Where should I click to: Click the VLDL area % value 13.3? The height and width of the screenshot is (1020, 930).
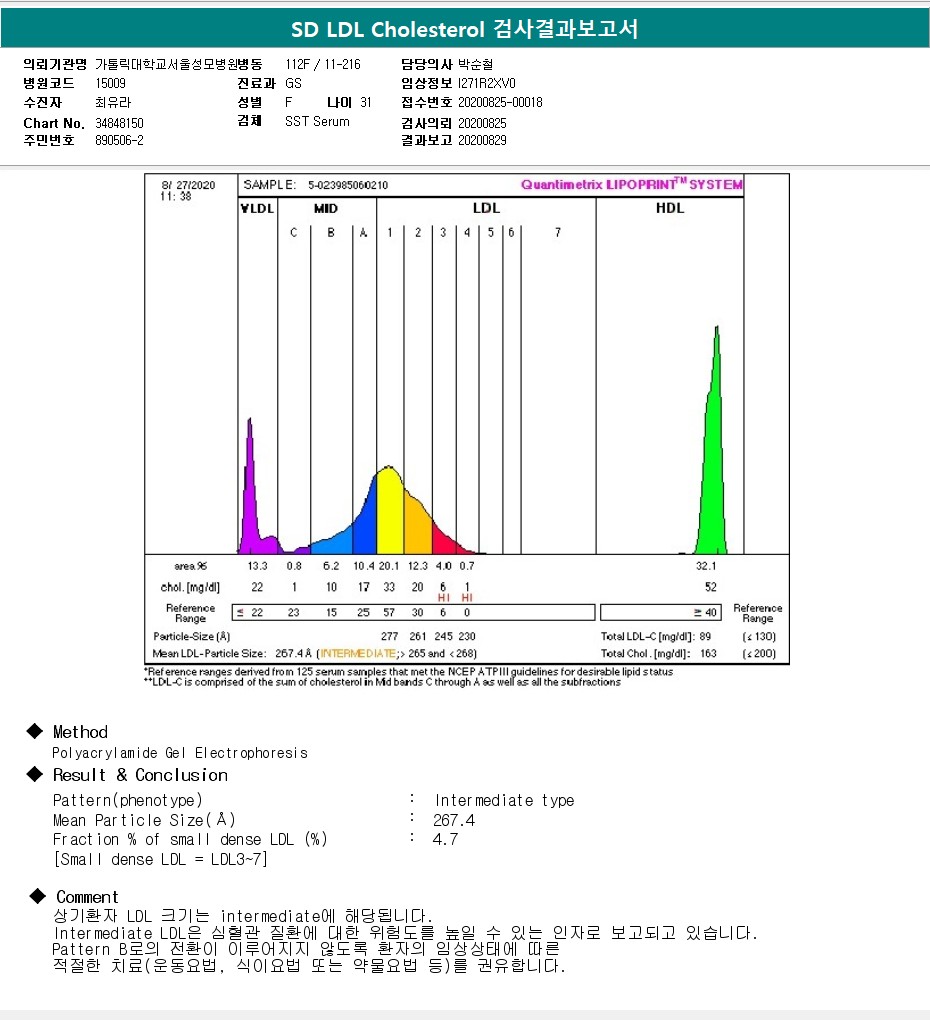(258, 566)
